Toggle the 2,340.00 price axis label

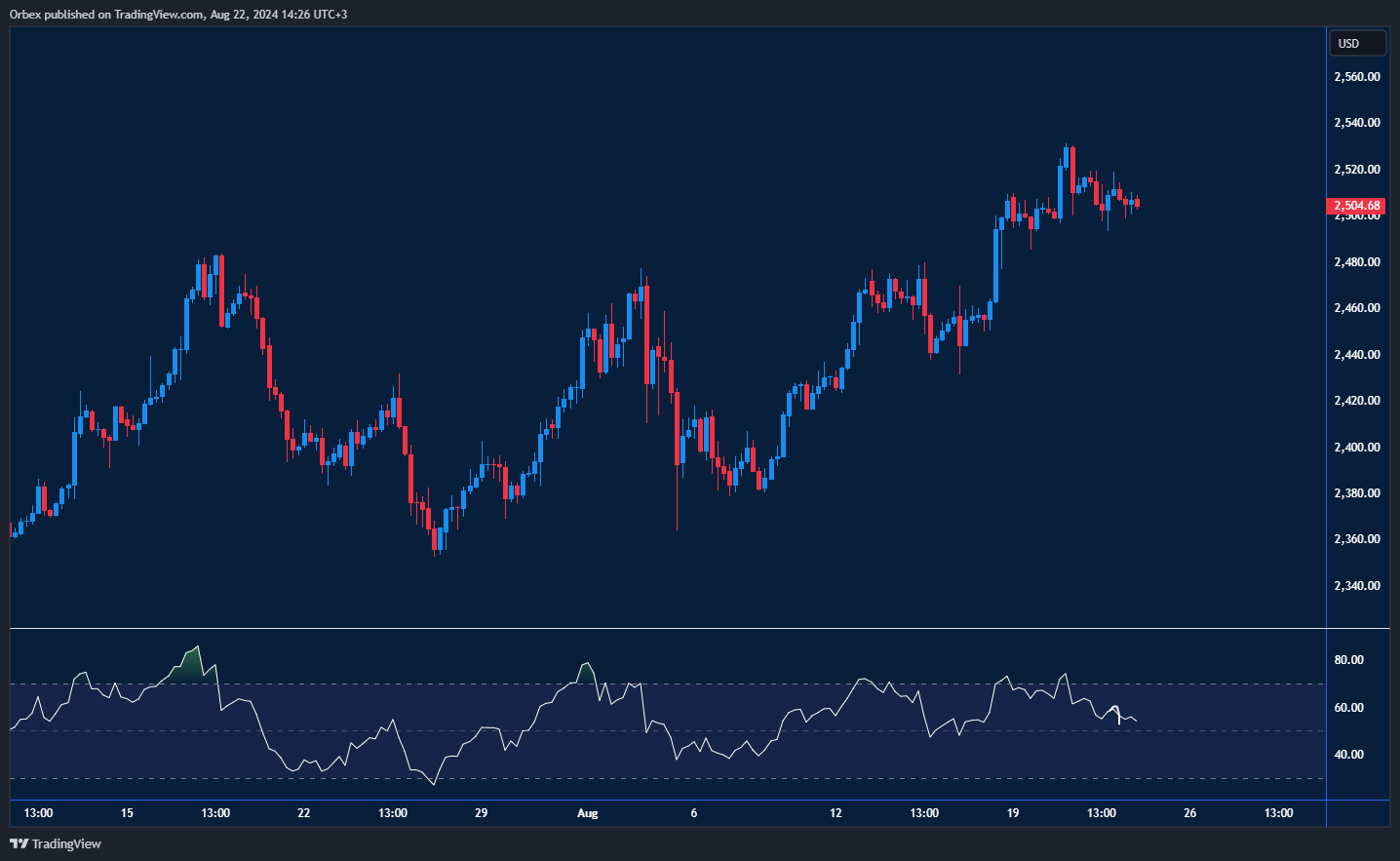click(x=1356, y=585)
